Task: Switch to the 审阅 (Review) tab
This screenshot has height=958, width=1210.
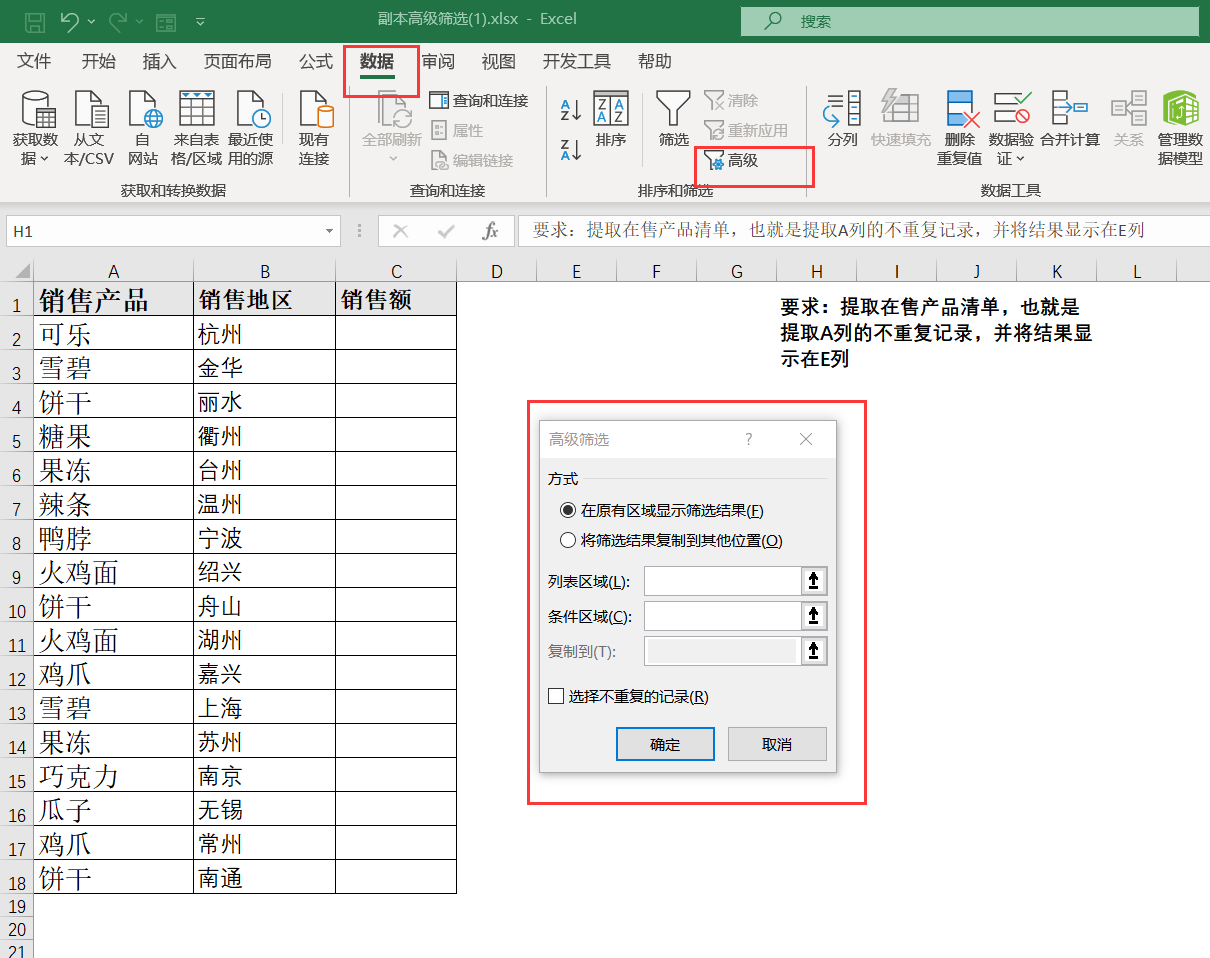Action: coord(437,62)
